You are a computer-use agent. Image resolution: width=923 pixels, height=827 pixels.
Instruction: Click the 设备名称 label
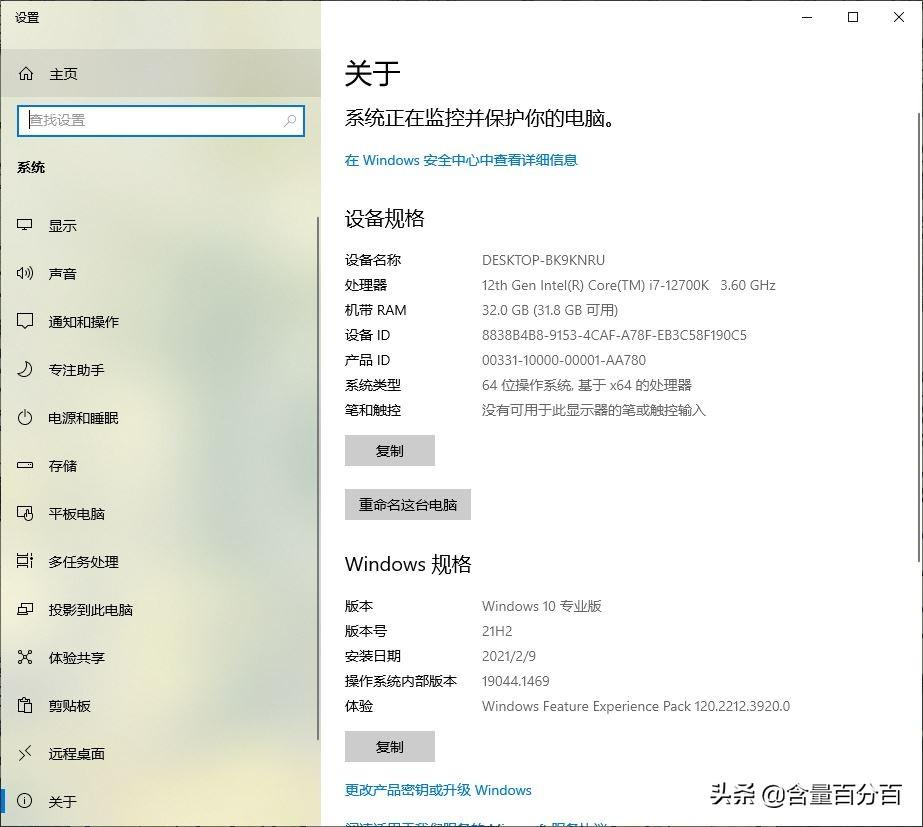coord(373,260)
